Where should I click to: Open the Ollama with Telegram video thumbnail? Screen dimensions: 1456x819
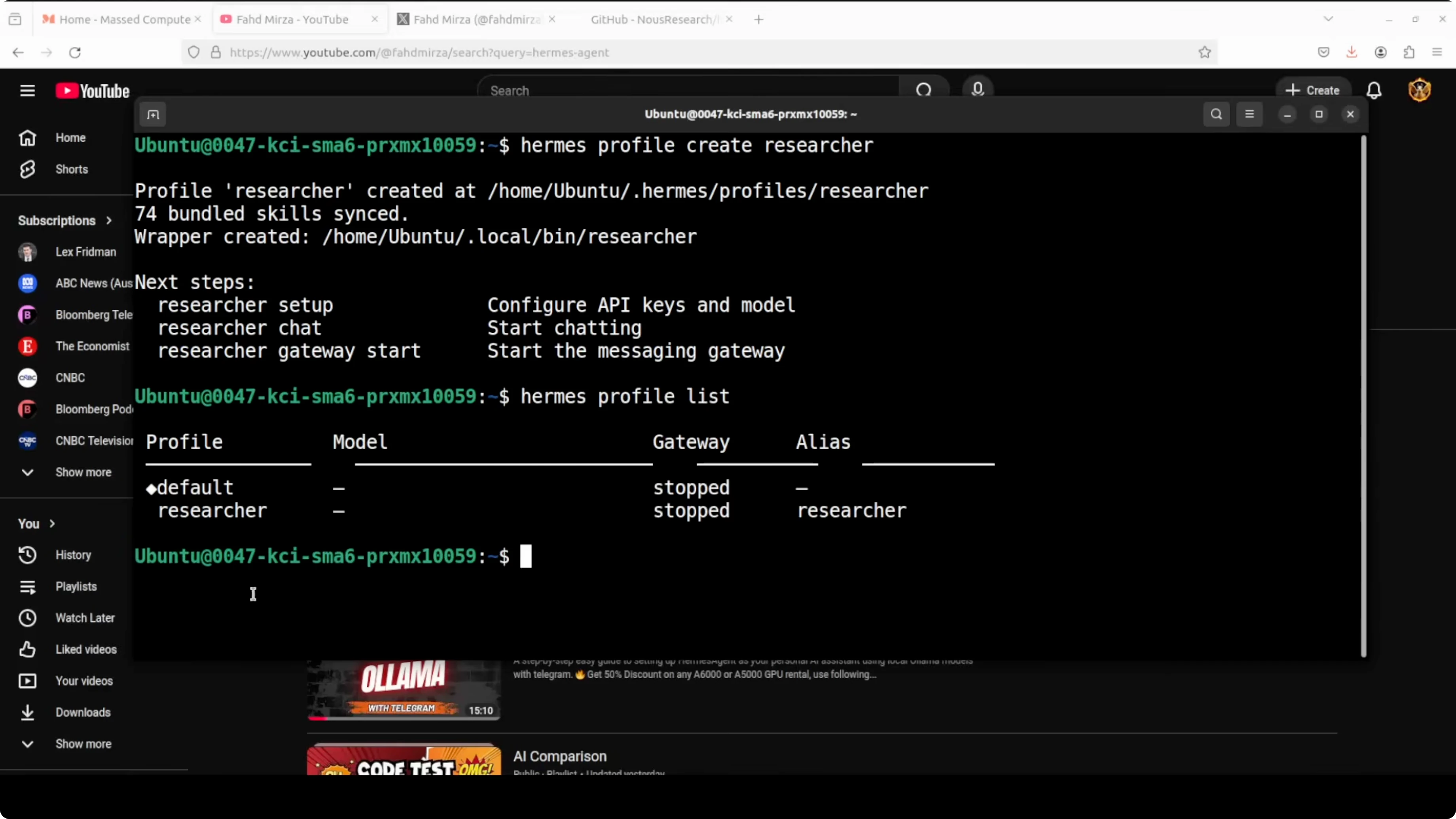click(404, 690)
